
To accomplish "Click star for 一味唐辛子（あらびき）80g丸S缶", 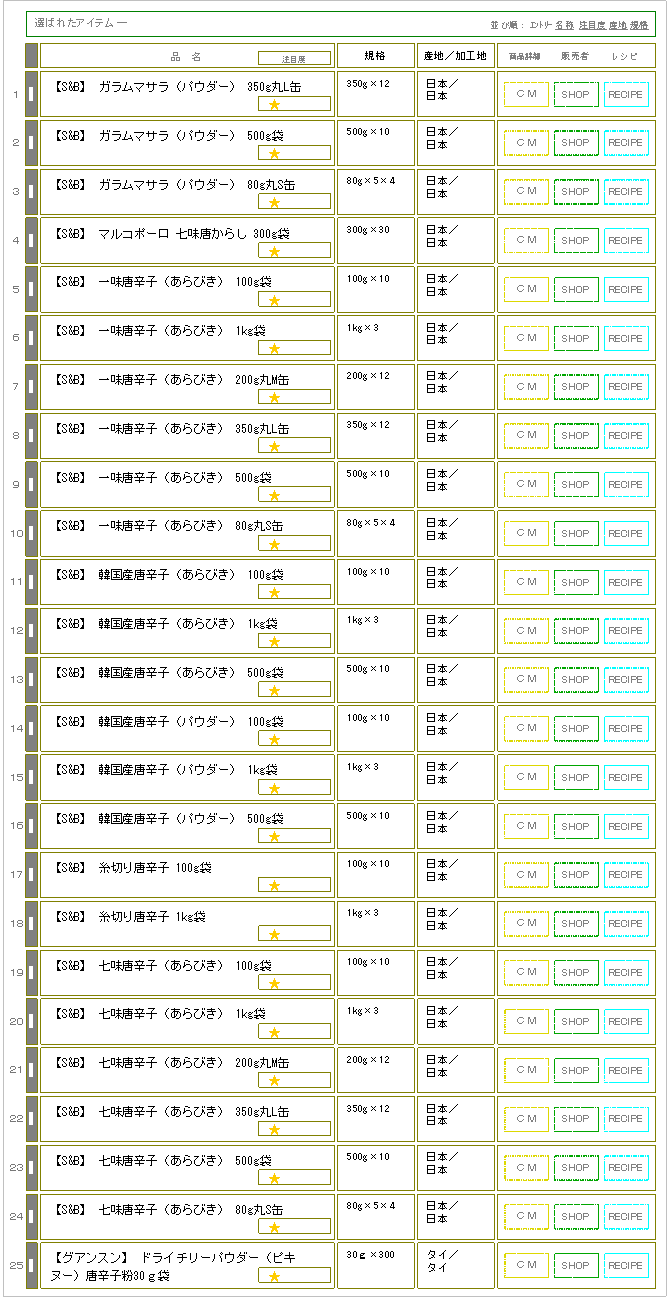I will click(x=274, y=544).
